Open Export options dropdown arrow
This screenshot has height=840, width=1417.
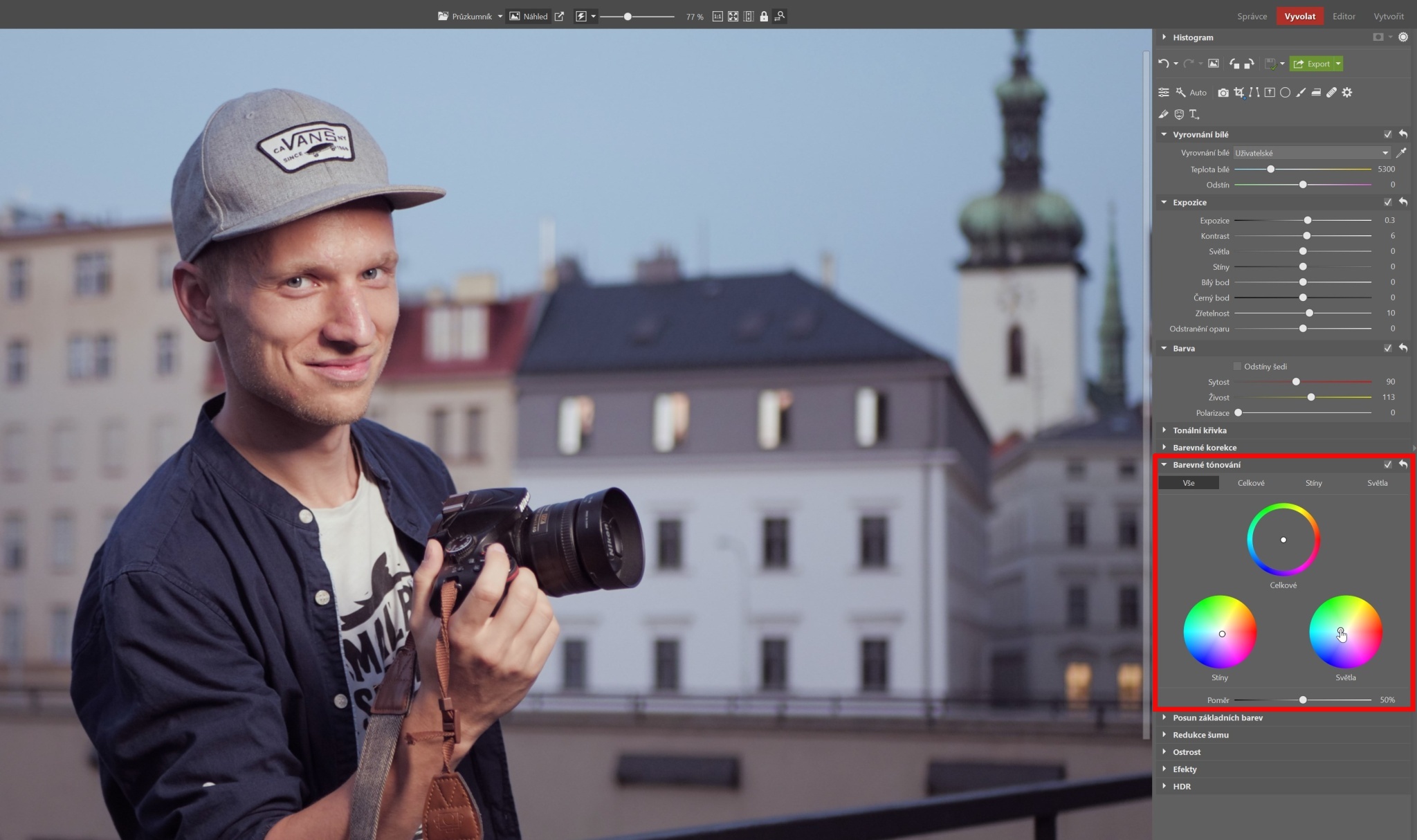(x=1338, y=64)
